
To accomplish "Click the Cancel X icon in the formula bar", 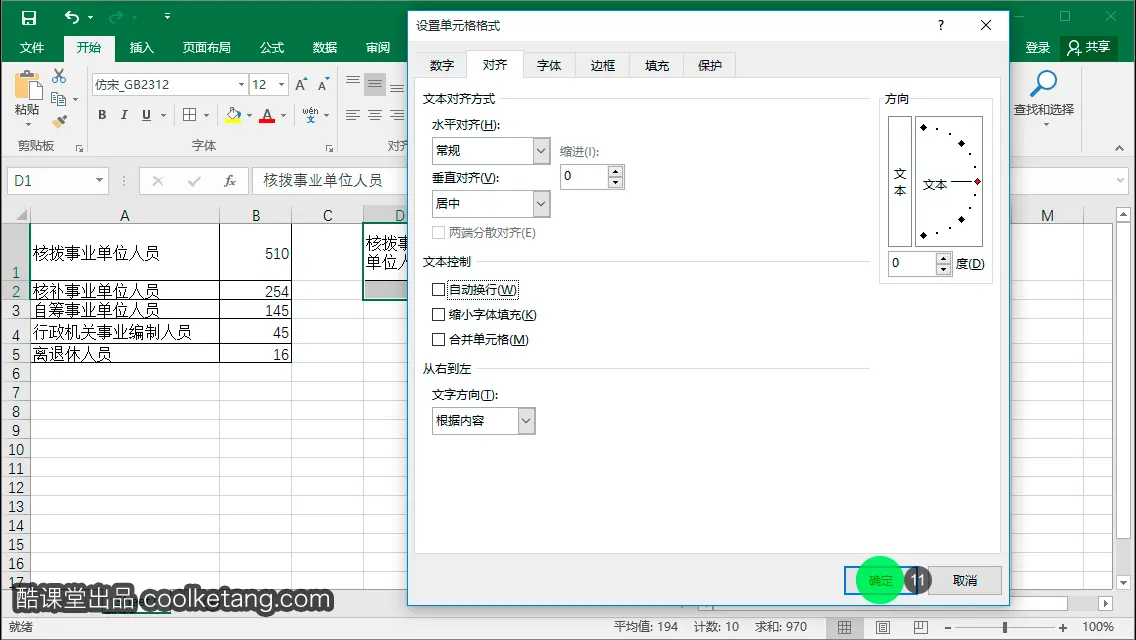I will click(x=157, y=180).
